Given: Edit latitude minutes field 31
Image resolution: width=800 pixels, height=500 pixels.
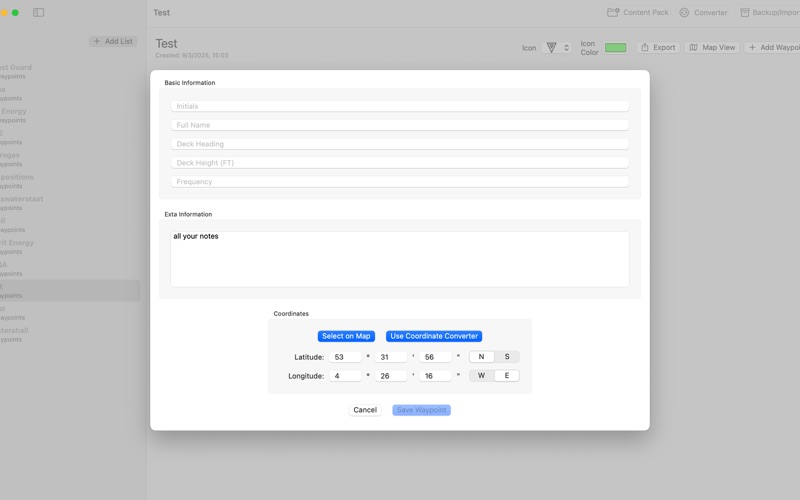Looking at the screenshot, I should click(391, 357).
